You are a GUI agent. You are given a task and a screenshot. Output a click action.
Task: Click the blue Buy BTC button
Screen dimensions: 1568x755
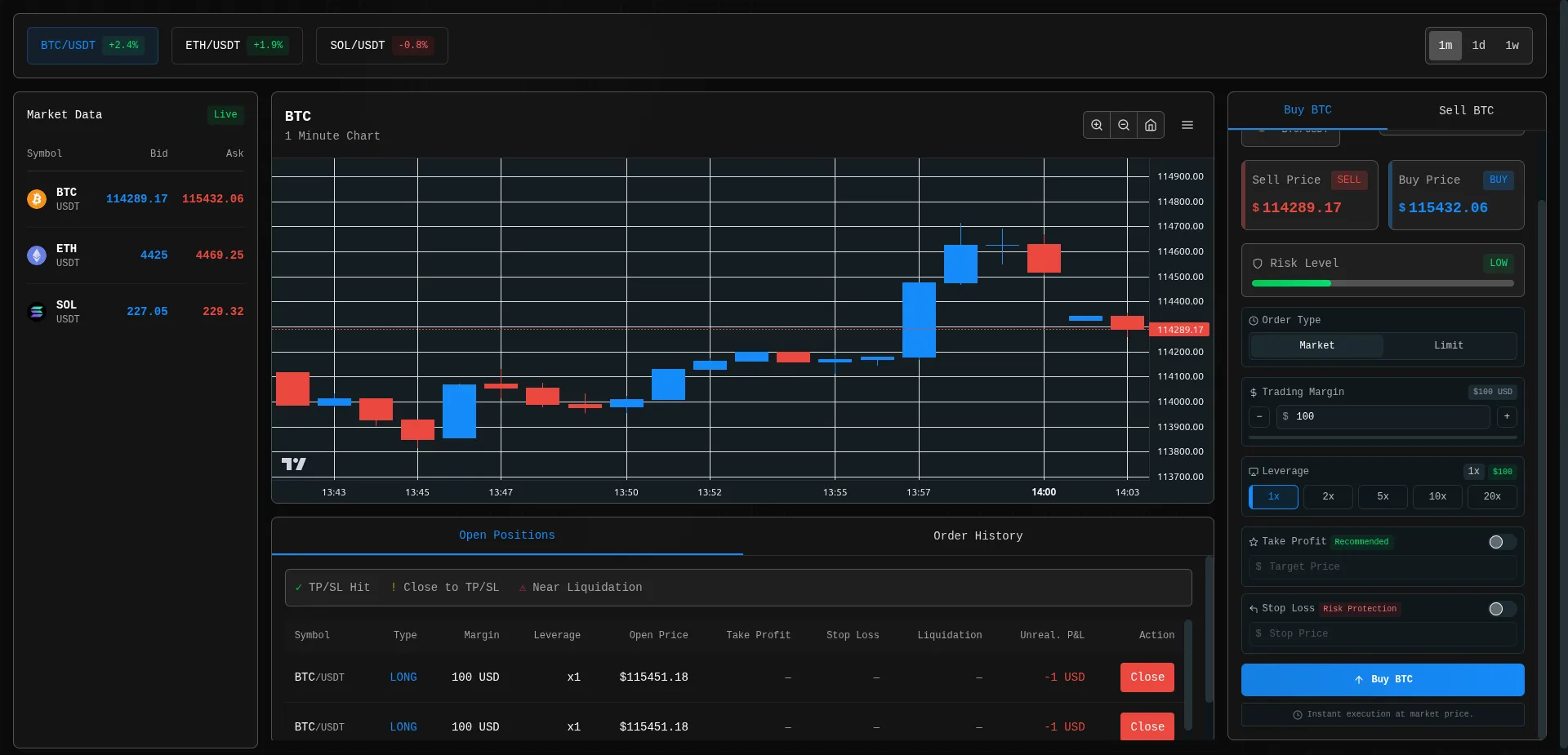pos(1383,679)
